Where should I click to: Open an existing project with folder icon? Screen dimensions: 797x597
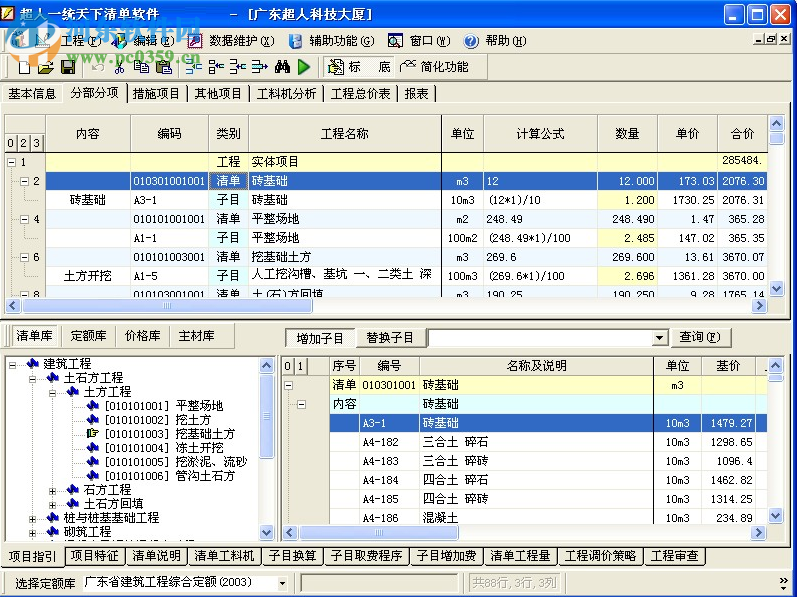(x=46, y=67)
